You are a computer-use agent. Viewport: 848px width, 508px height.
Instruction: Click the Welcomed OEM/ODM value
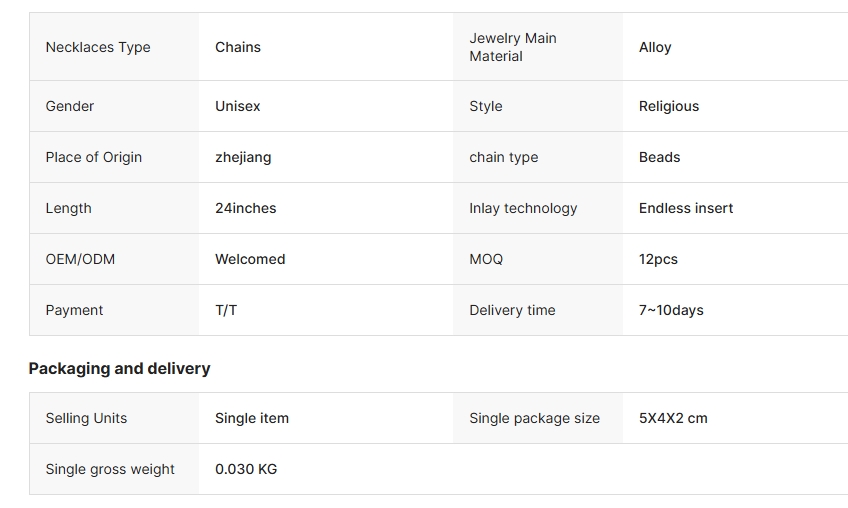[250, 259]
